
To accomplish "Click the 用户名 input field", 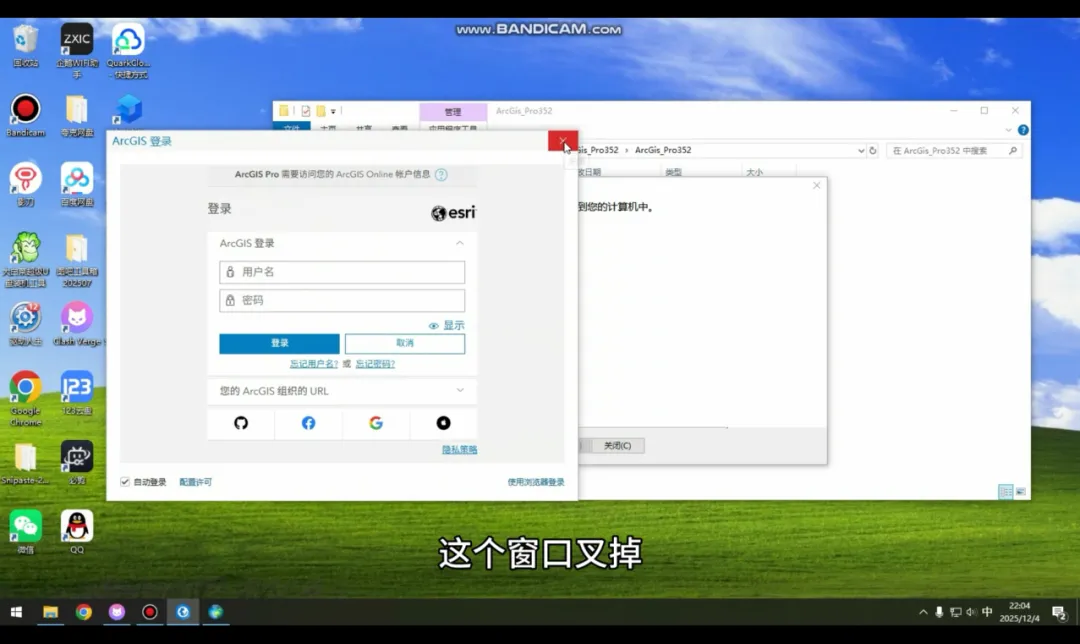I will pos(342,272).
